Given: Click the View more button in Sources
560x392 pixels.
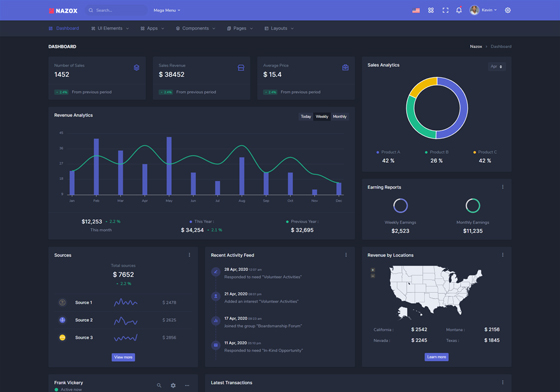Looking at the screenshot, I should pyautogui.click(x=123, y=357).
